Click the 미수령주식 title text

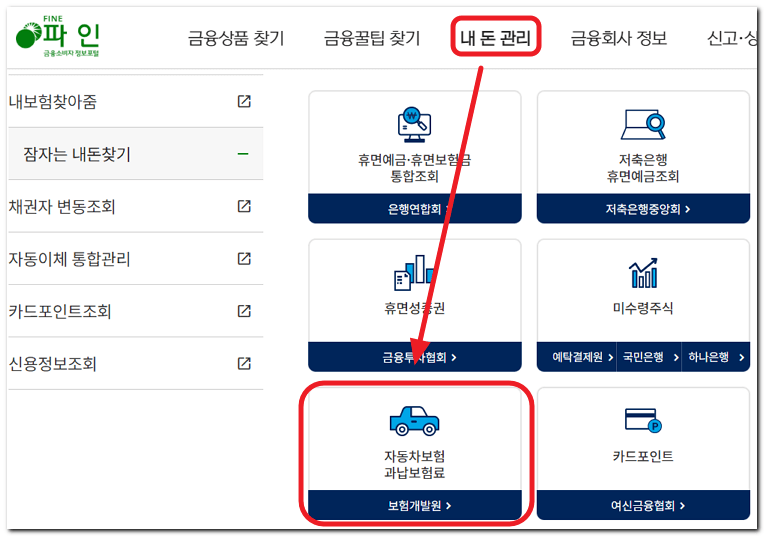pos(643,308)
